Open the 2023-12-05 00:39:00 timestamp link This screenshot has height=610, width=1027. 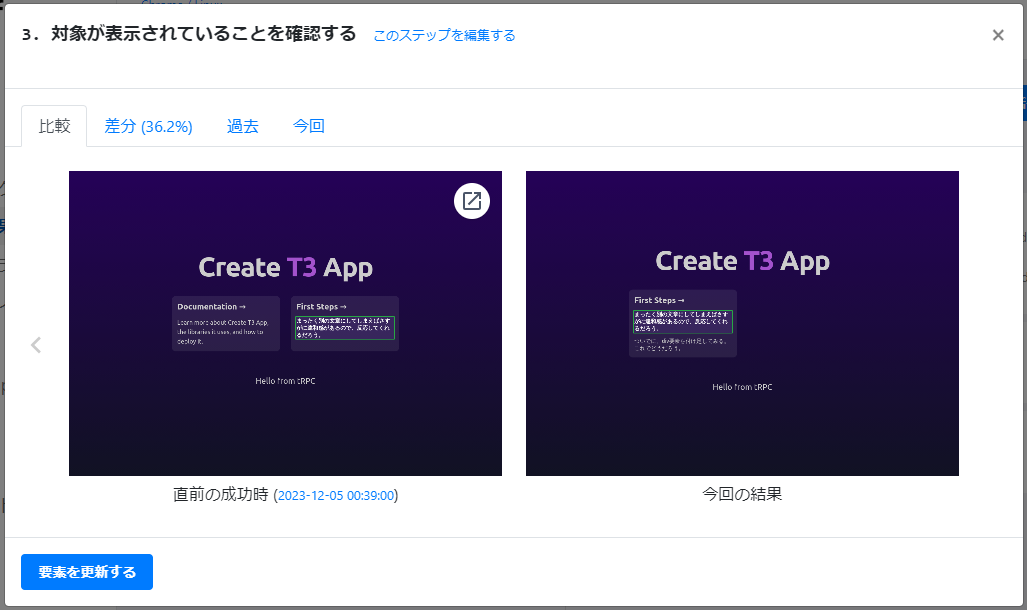tap(336, 495)
